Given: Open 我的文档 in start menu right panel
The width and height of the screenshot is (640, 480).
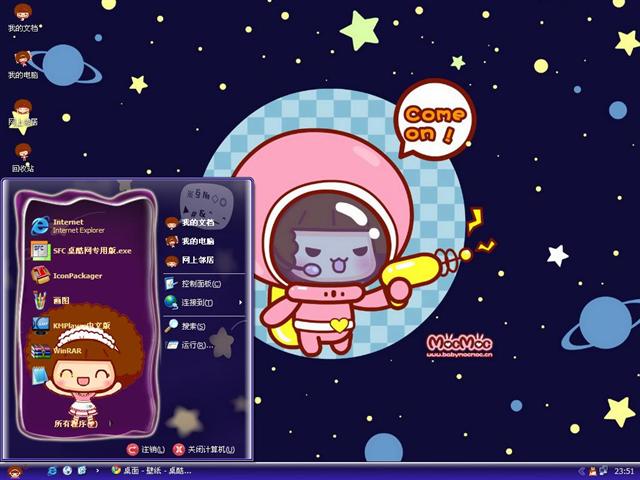Looking at the screenshot, I should pyautogui.click(x=190, y=222).
